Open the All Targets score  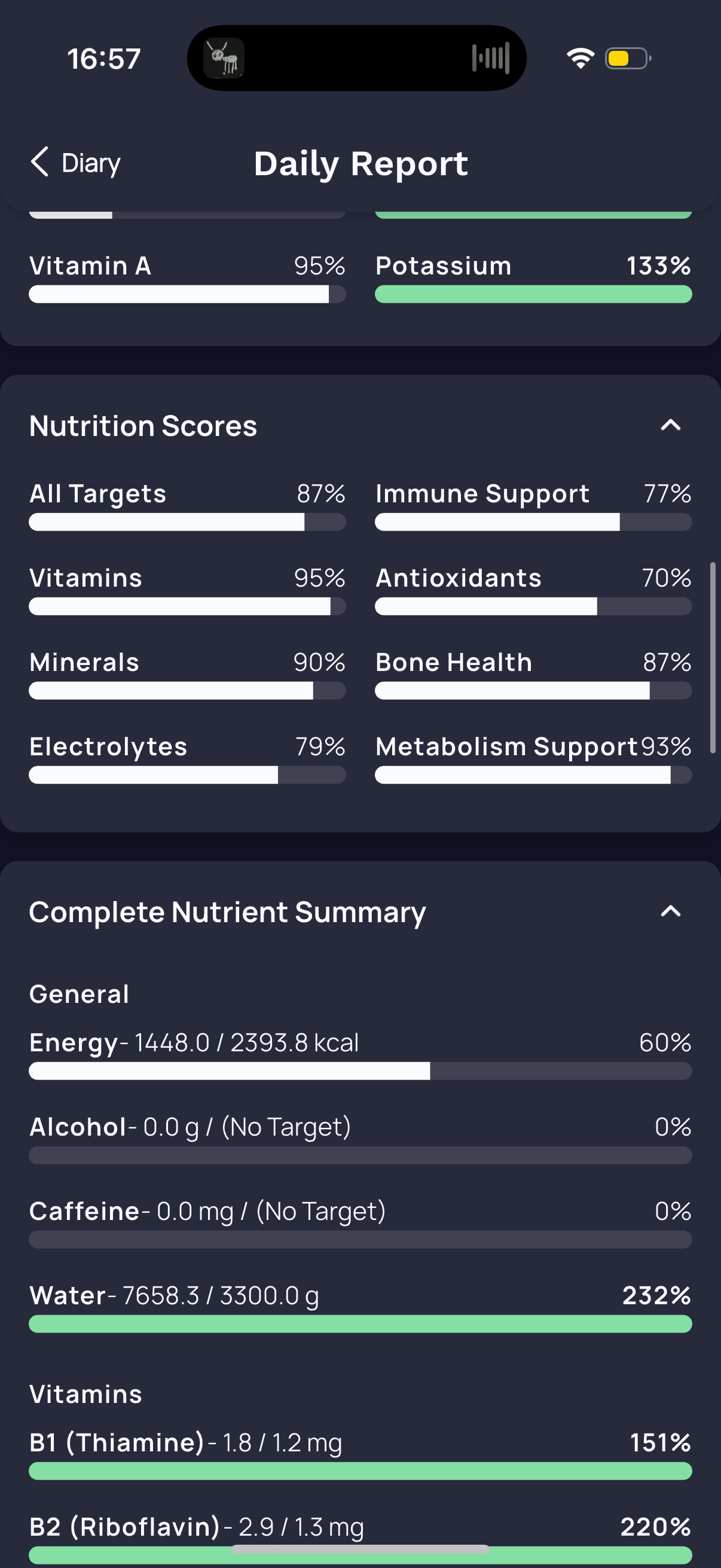tap(187, 505)
